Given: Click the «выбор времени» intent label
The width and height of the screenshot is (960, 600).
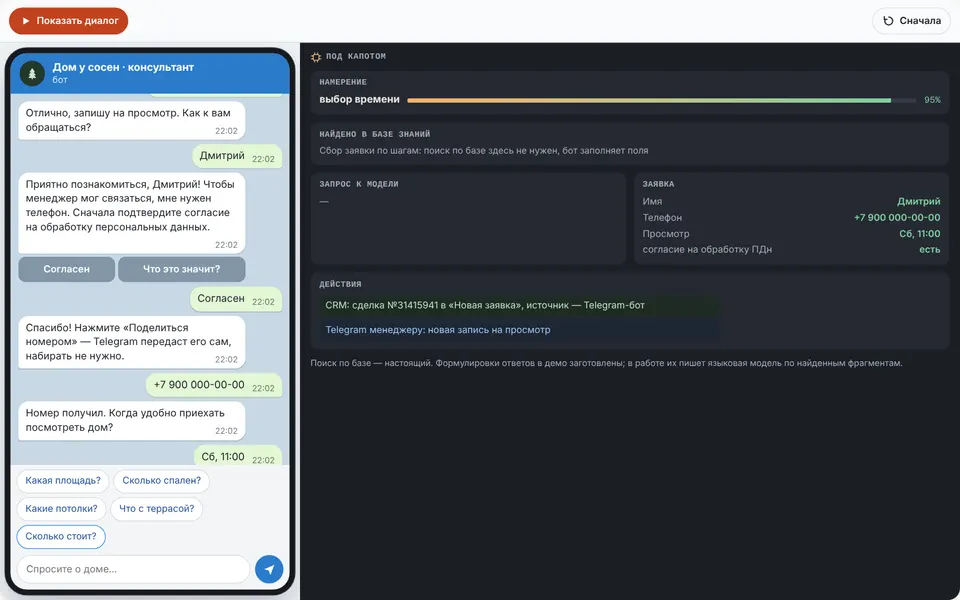Looking at the screenshot, I should point(359,100).
